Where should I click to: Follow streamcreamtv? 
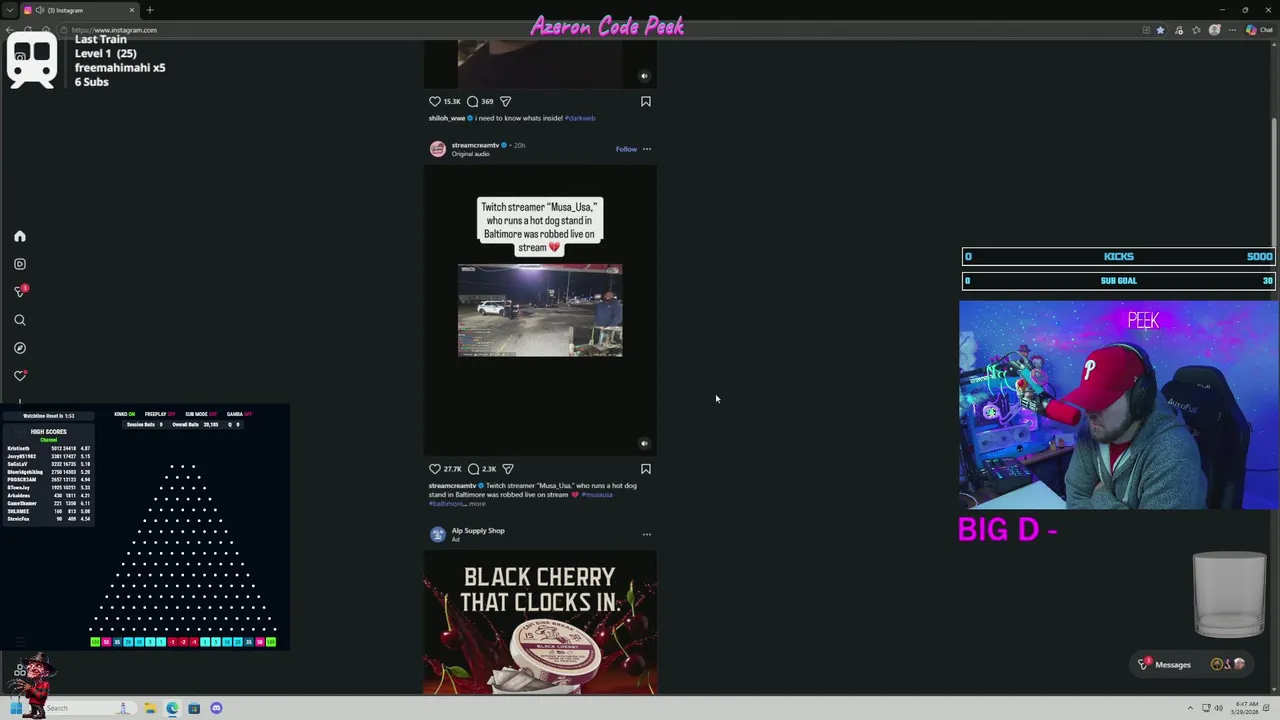[626, 149]
